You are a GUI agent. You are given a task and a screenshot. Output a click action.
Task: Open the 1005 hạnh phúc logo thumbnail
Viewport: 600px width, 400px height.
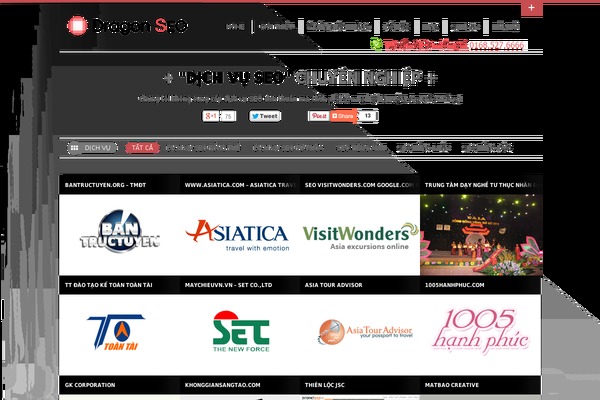pyautogui.click(x=481, y=335)
